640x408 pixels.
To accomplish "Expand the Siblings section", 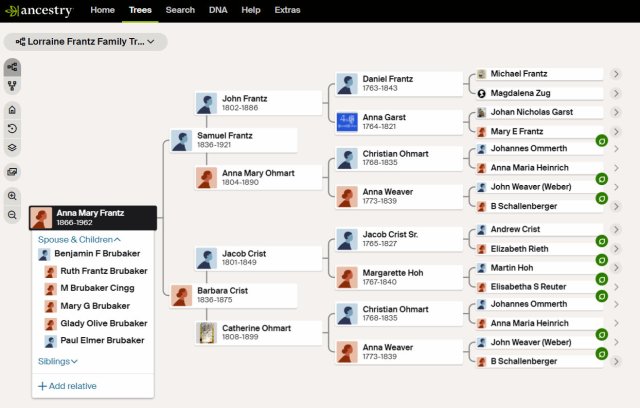I will (x=58, y=361).
